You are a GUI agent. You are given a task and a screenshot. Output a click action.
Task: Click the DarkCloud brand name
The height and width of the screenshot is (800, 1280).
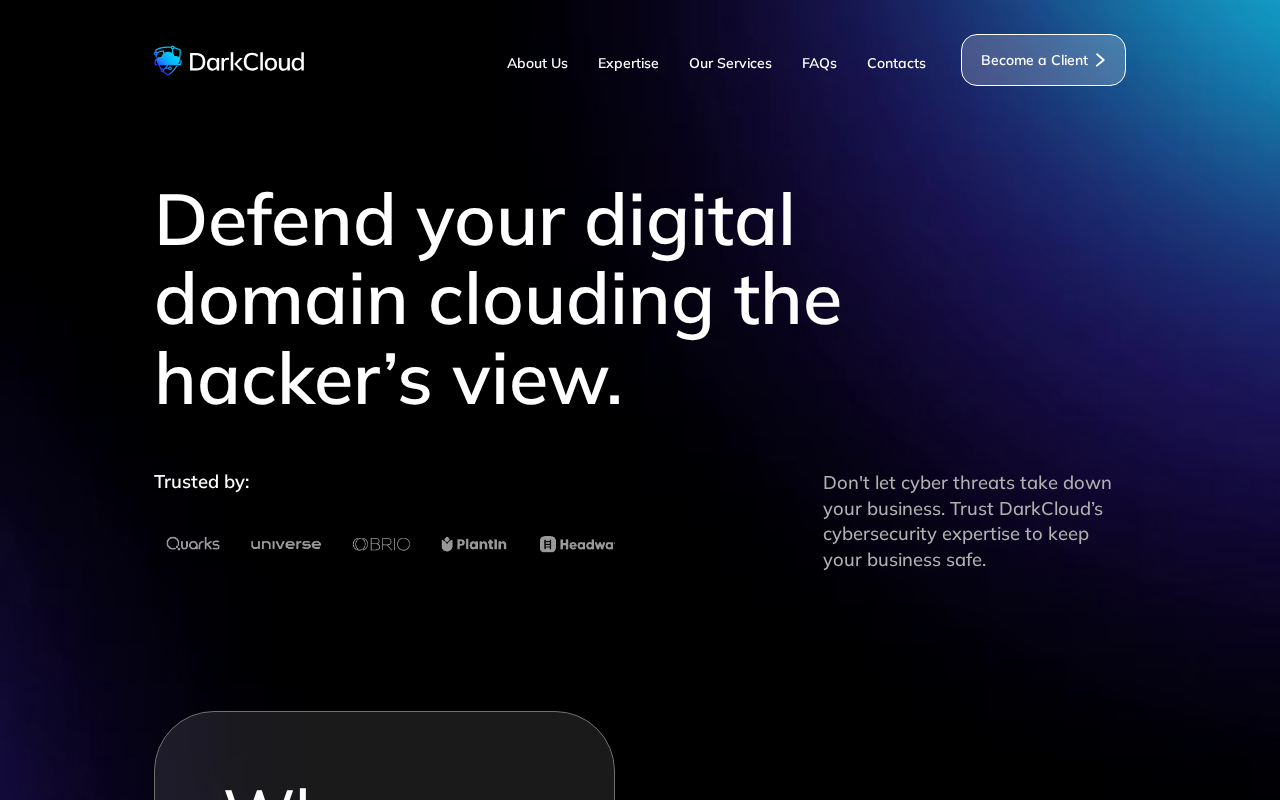click(246, 62)
